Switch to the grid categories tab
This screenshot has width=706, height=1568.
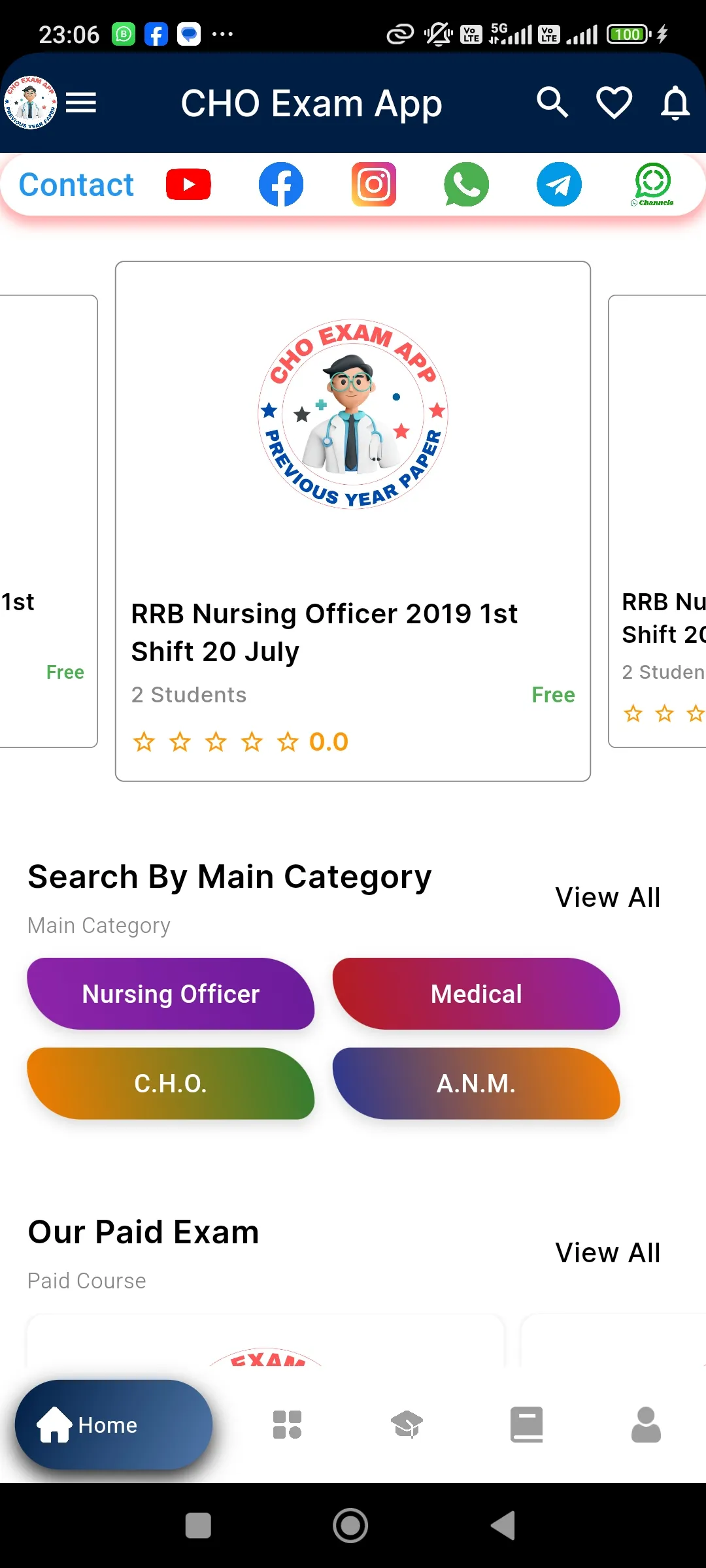(287, 1425)
